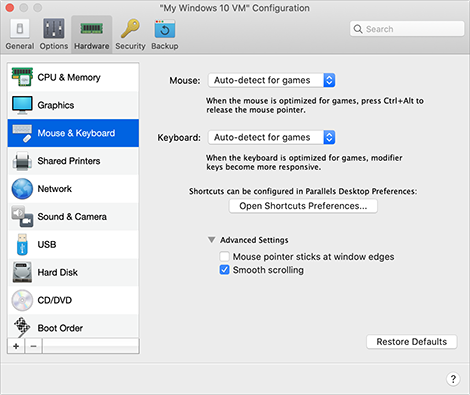Click the Graphics monitor icon
Screen dimensions: 470x395
(x=22, y=105)
